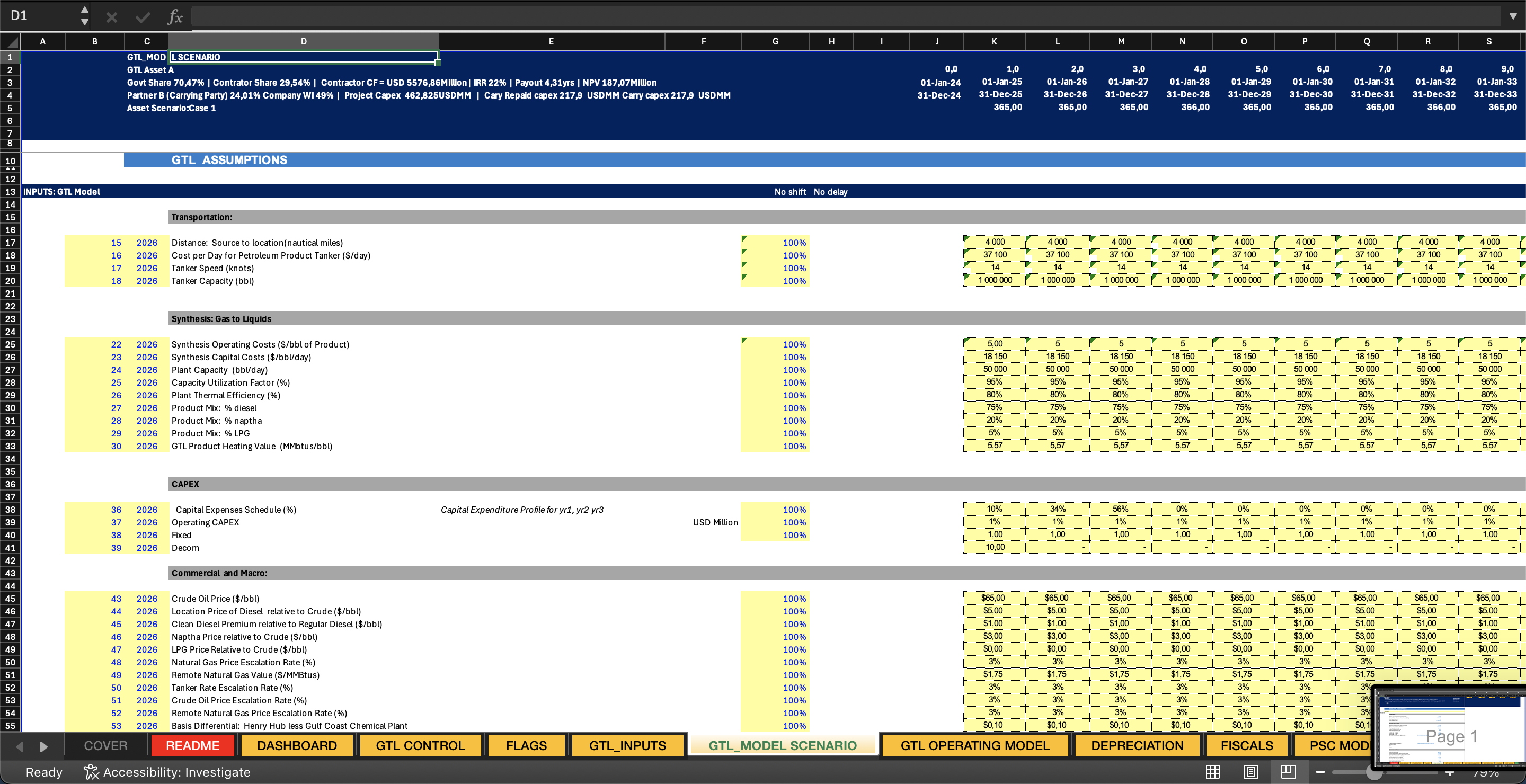Open the FISCALS sheet tab
This screenshot has height=784, width=1526.
(x=1246, y=745)
